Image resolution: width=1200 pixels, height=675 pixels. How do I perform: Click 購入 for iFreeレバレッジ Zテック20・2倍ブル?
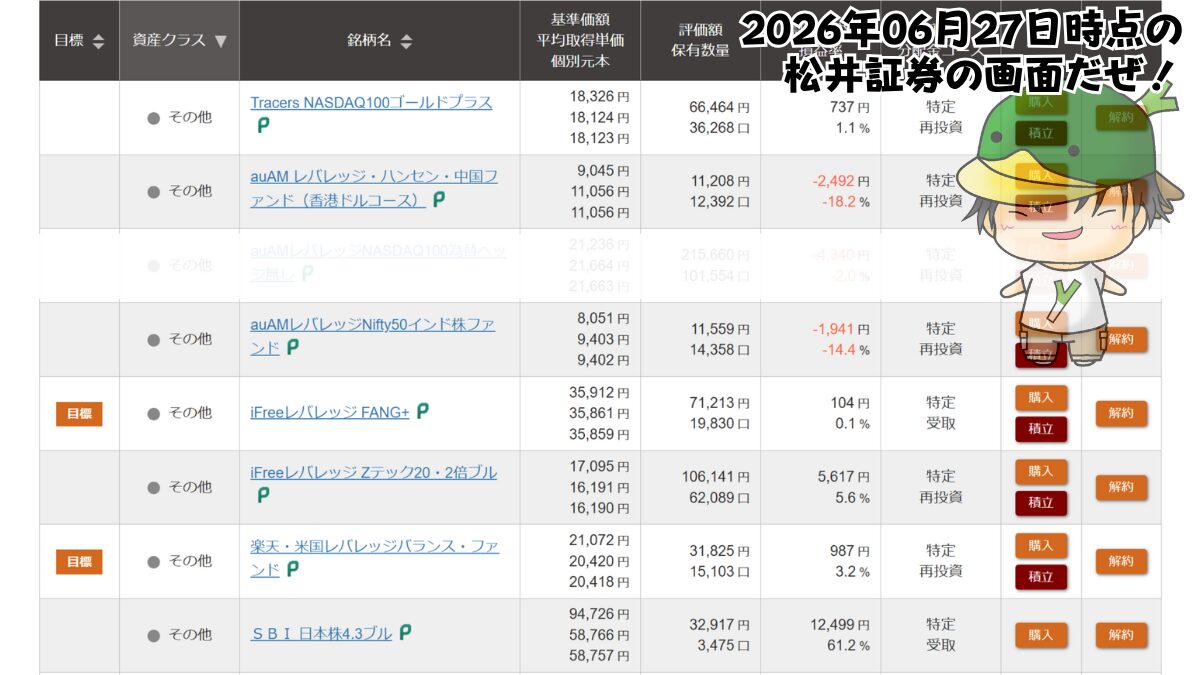tap(1041, 471)
